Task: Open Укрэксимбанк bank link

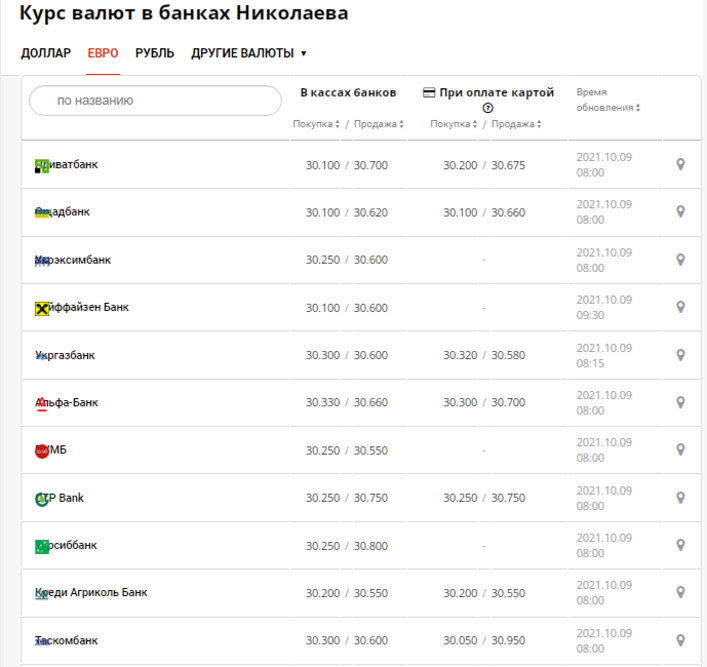Action: (73, 260)
